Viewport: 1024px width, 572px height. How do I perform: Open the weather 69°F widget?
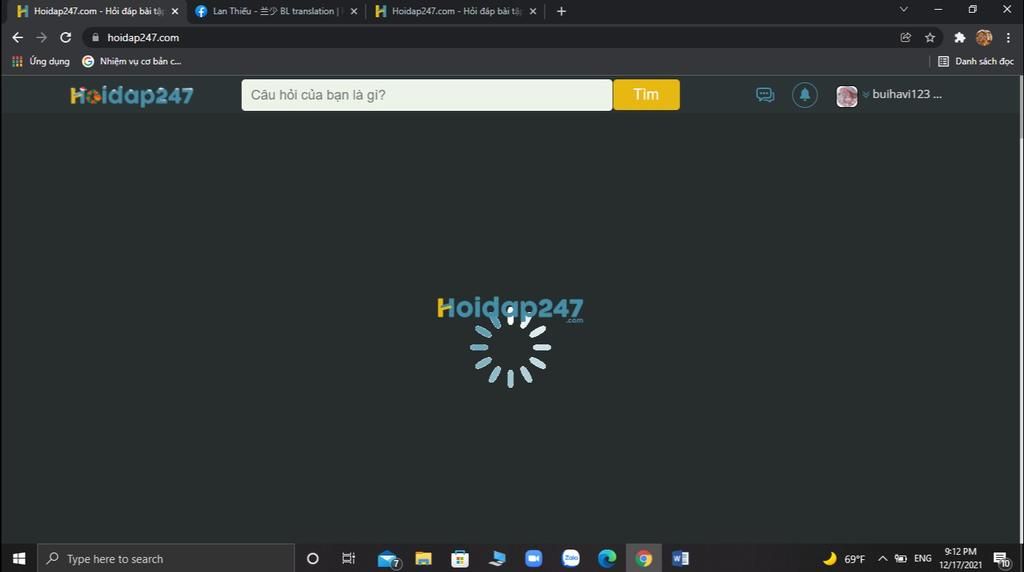pos(844,558)
